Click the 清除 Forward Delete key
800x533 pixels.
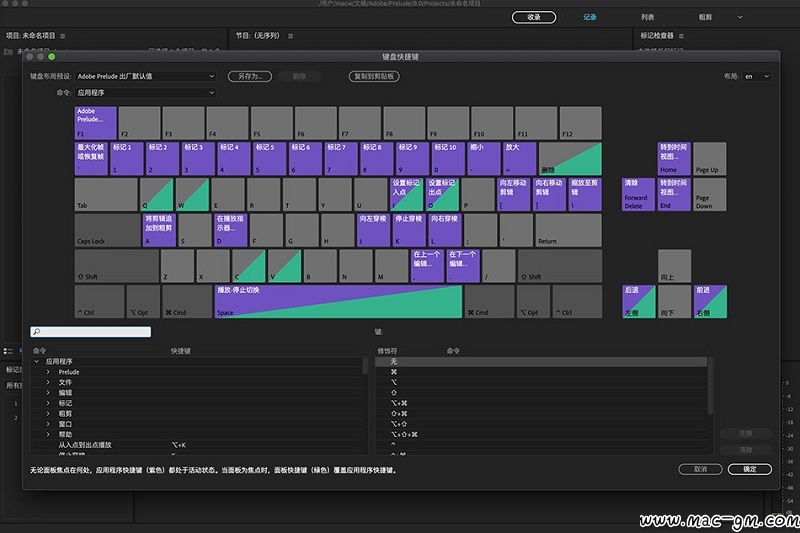click(x=638, y=194)
